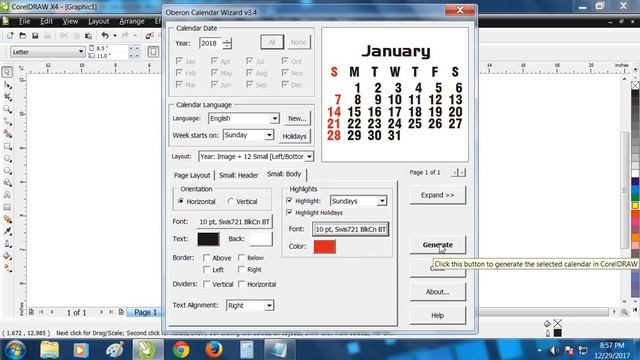The image size is (640, 360).
Task: Select the Eyedropper tool
Action: 7,232
